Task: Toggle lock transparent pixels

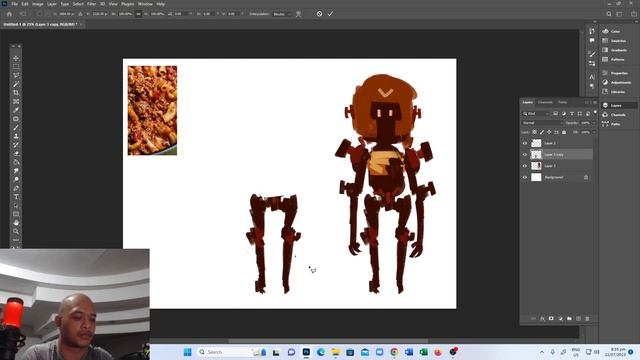Action: coord(534,132)
